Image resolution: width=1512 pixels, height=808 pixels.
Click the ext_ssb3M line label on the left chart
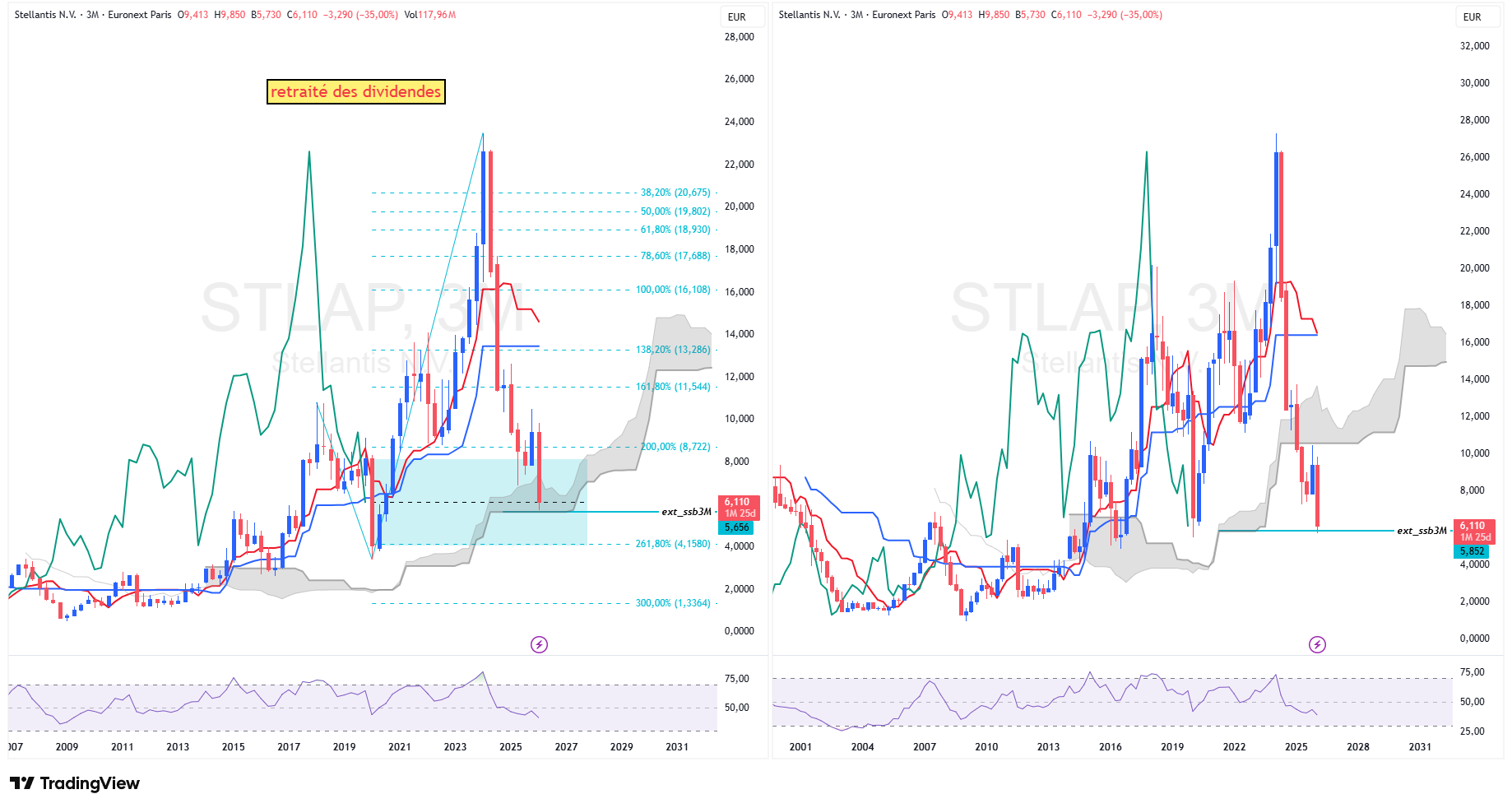[x=686, y=512]
